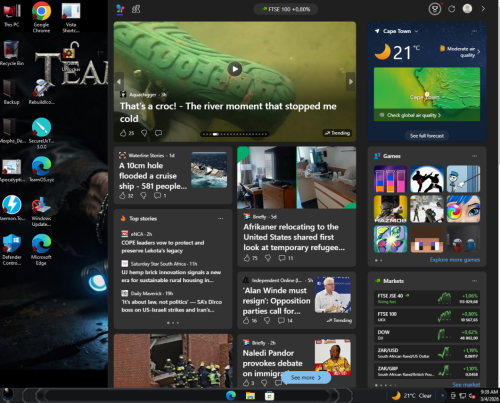Launch File Explorer from the taskbar

coord(250,396)
